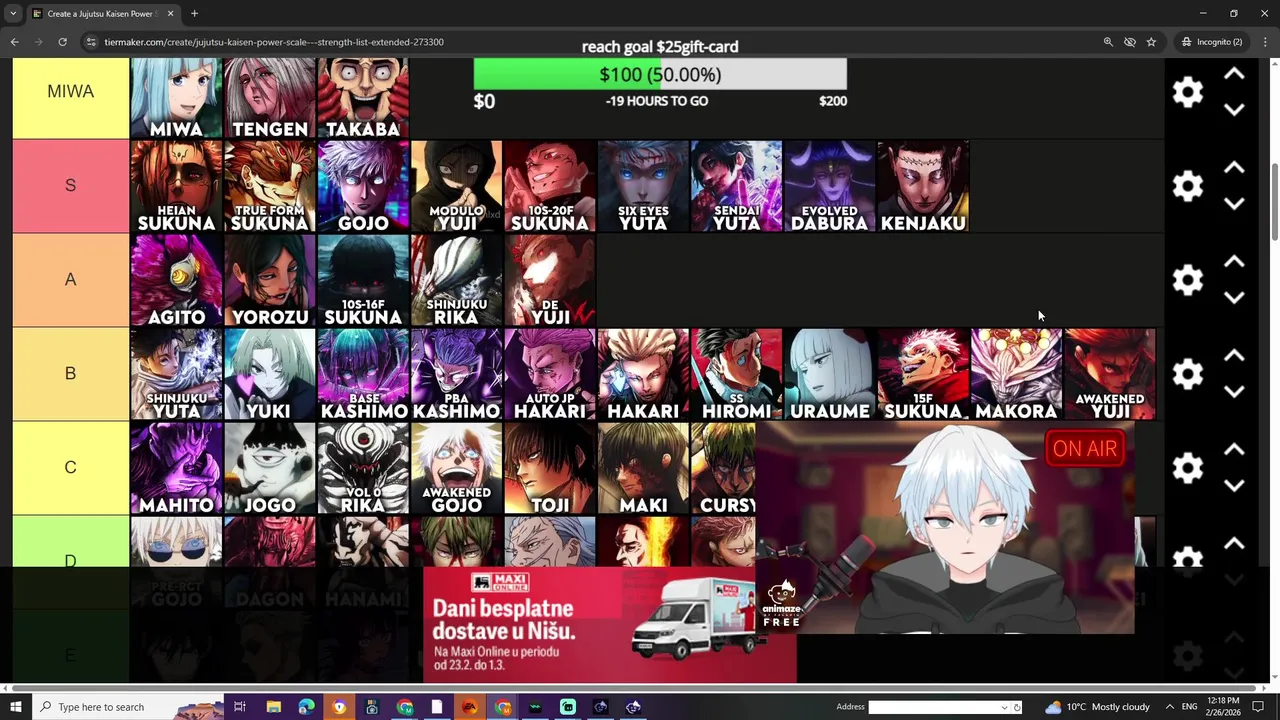Pick the Gojo thumbnail in S tier
The image size is (1280, 720).
point(363,186)
